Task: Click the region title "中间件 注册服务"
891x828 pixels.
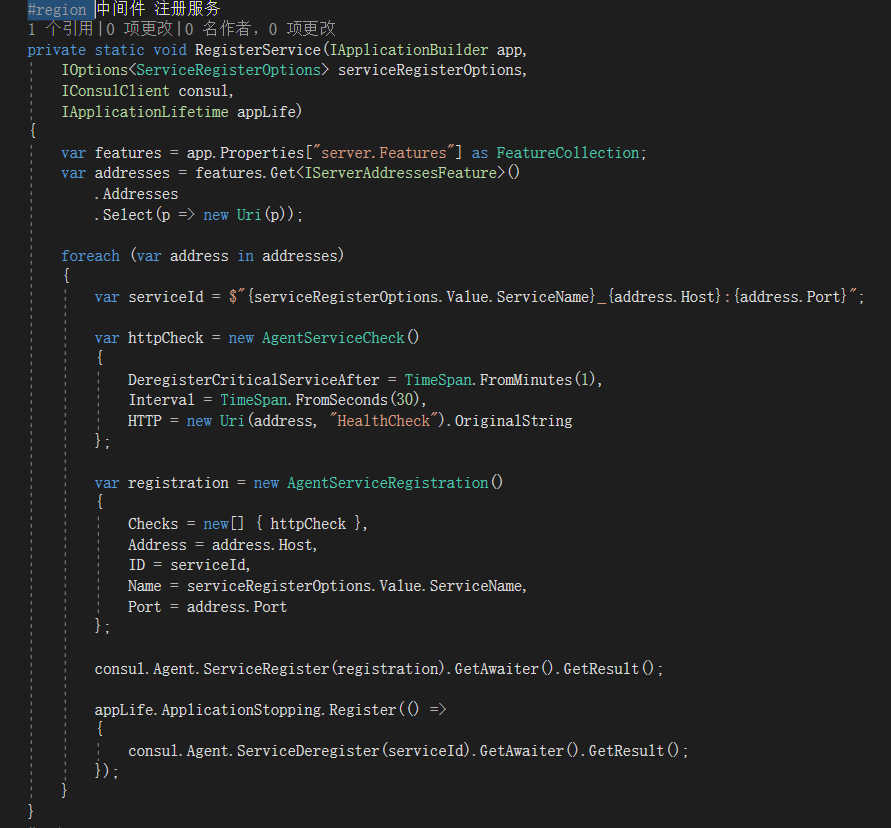Action: pyautogui.click(x=158, y=9)
